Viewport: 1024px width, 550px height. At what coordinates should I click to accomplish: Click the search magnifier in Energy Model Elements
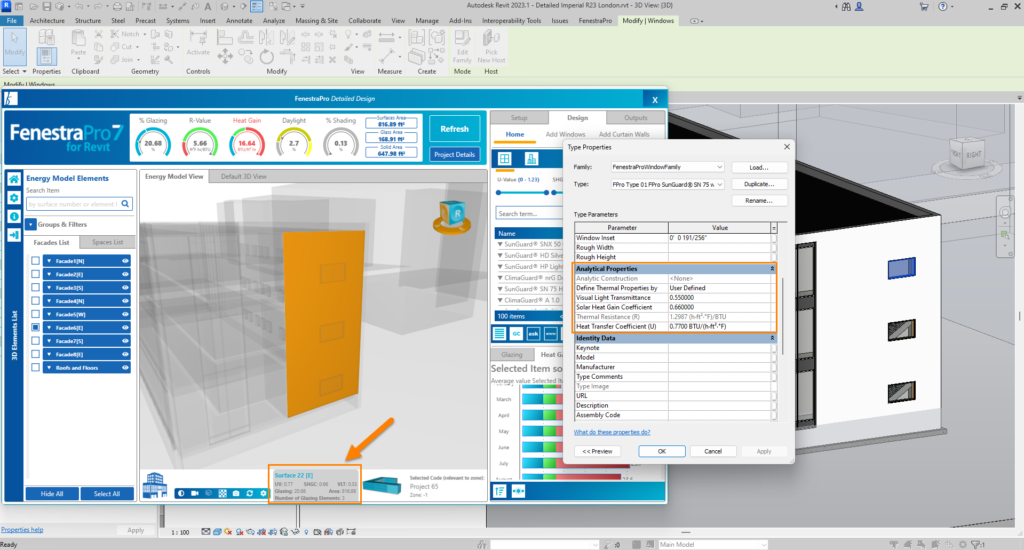(125, 204)
